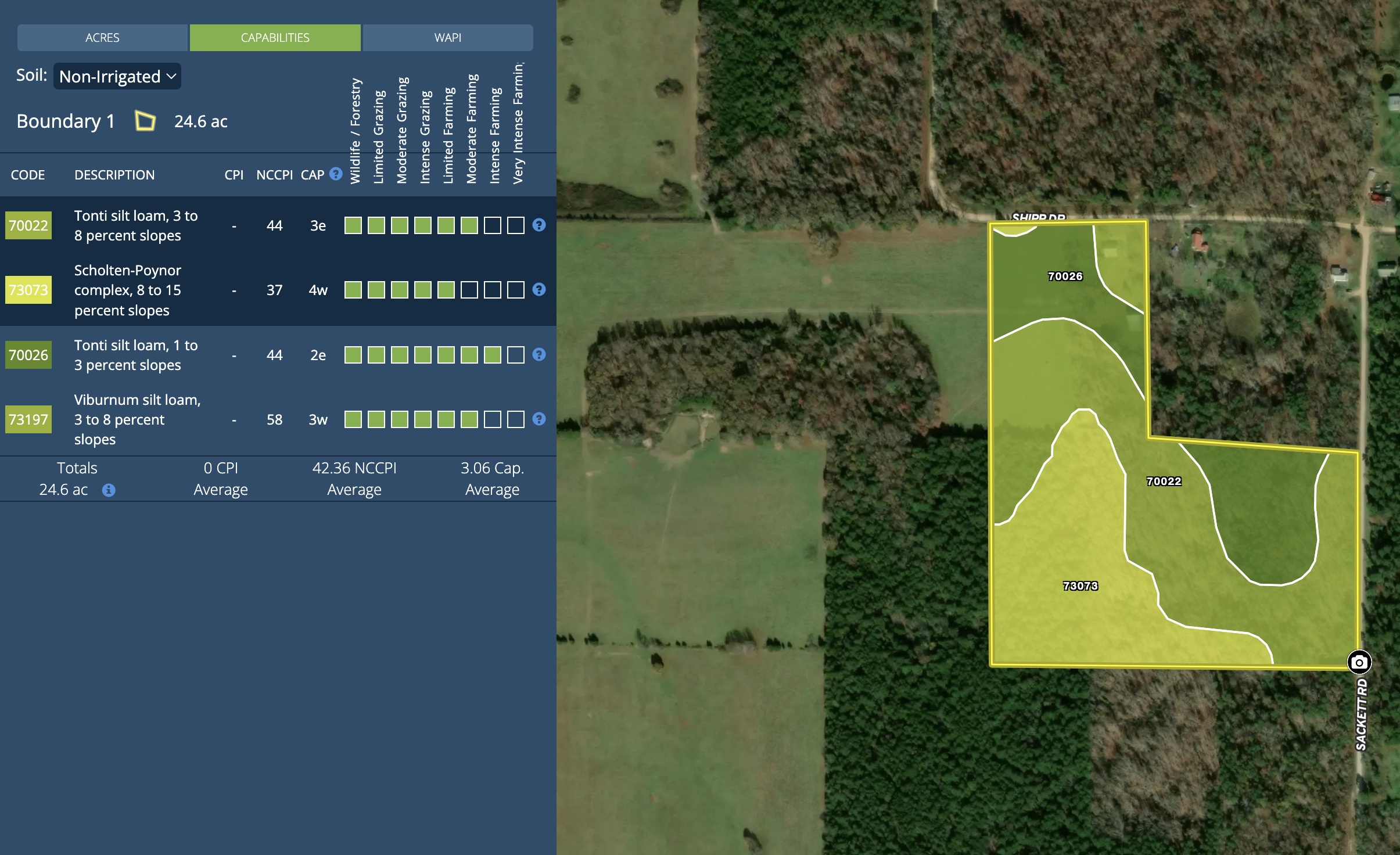Select the CAPABILITIES tab

pyautogui.click(x=275, y=38)
